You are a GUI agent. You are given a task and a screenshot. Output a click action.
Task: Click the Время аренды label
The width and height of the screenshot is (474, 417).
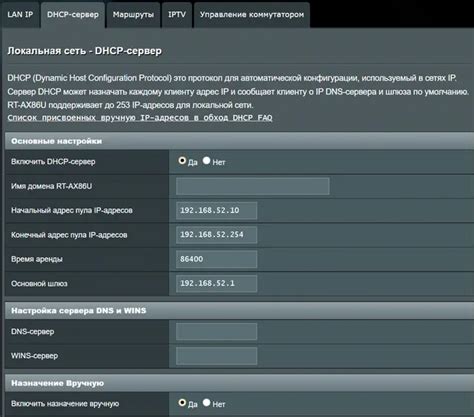(37, 259)
